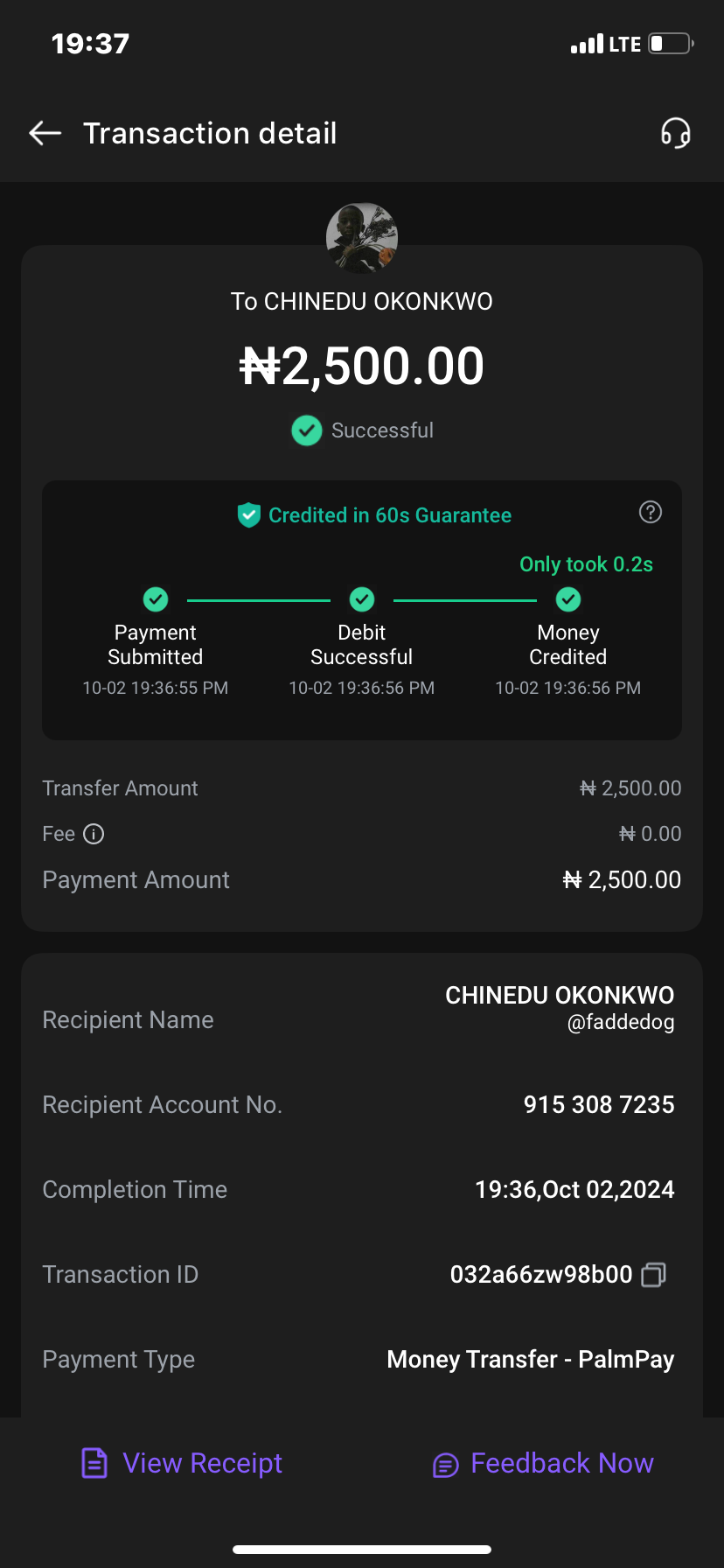The width and height of the screenshot is (724, 1568).
Task: Tap the View Receipt document icon
Action: point(94,1463)
